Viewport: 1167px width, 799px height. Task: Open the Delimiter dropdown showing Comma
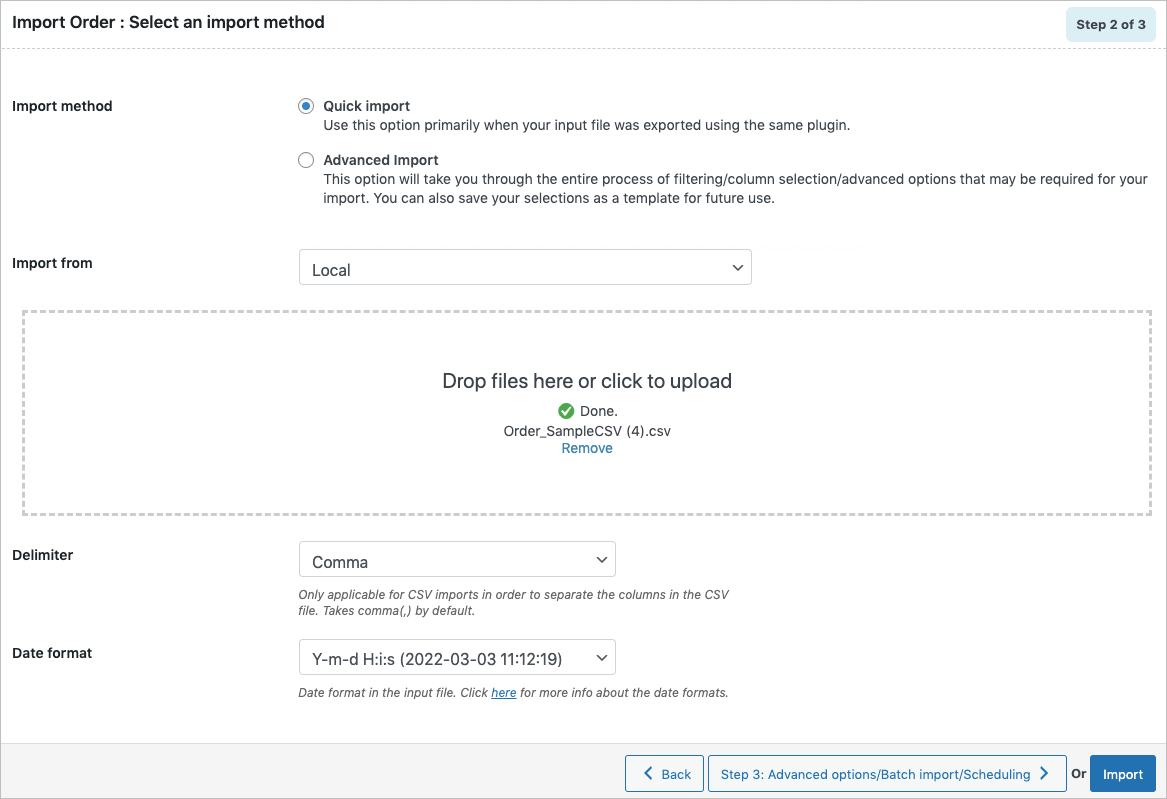pos(457,559)
